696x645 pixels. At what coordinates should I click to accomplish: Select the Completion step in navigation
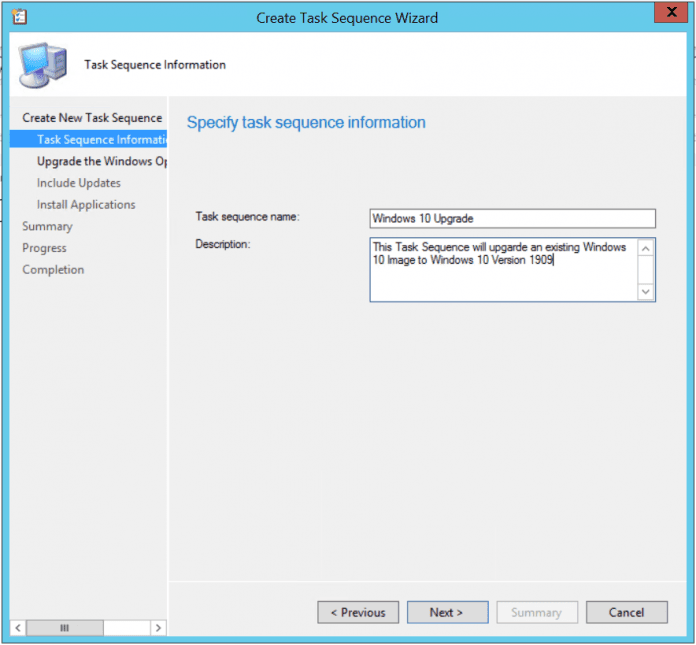pyautogui.click(x=53, y=269)
